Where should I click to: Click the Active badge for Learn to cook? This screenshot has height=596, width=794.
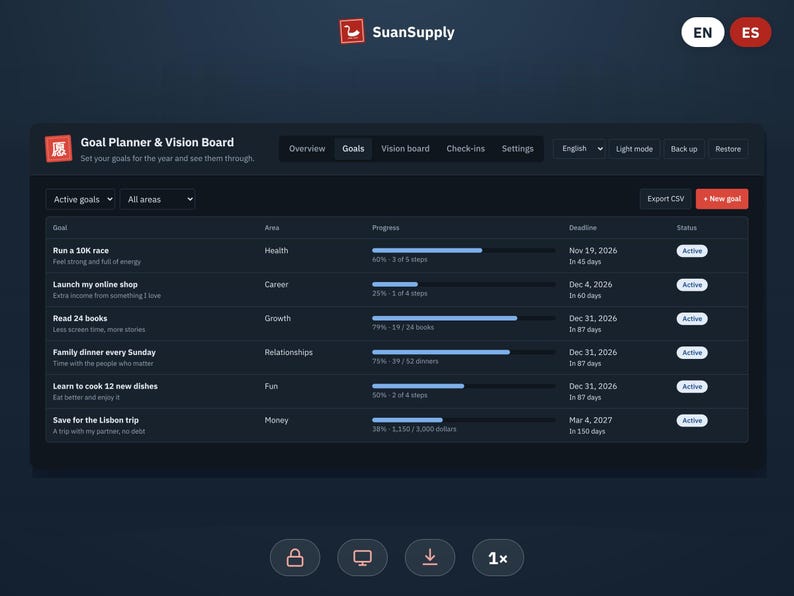(692, 386)
